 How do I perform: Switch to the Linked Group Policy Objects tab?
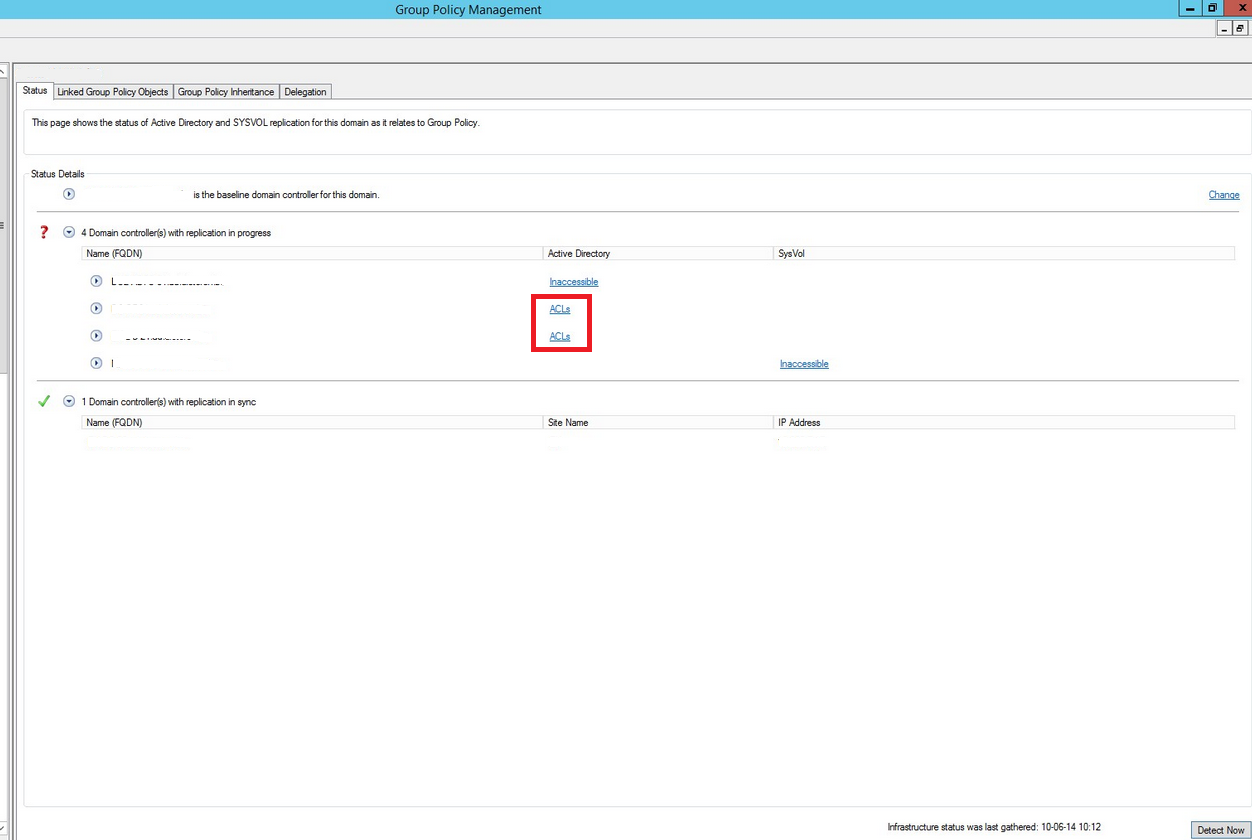pos(112,91)
